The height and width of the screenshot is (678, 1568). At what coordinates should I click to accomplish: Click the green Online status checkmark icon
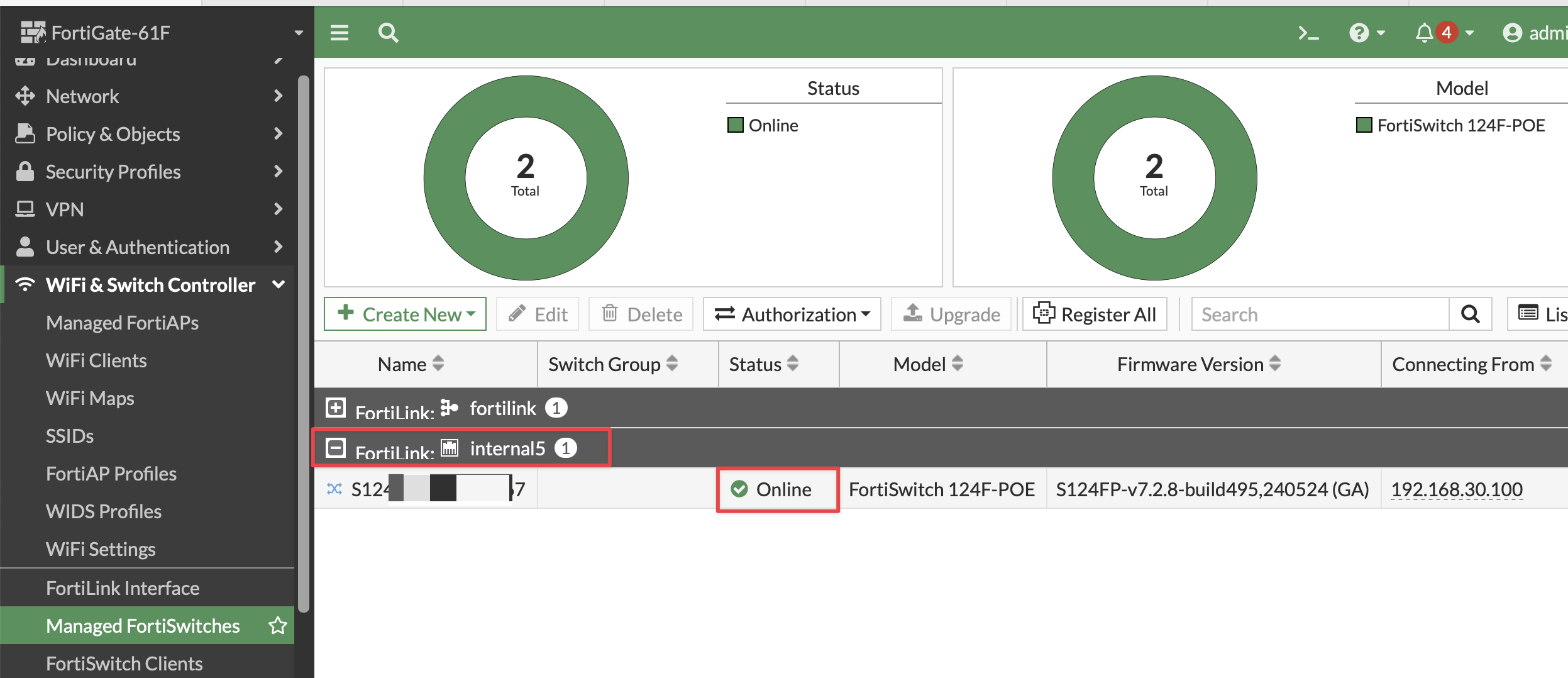[739, 489]
